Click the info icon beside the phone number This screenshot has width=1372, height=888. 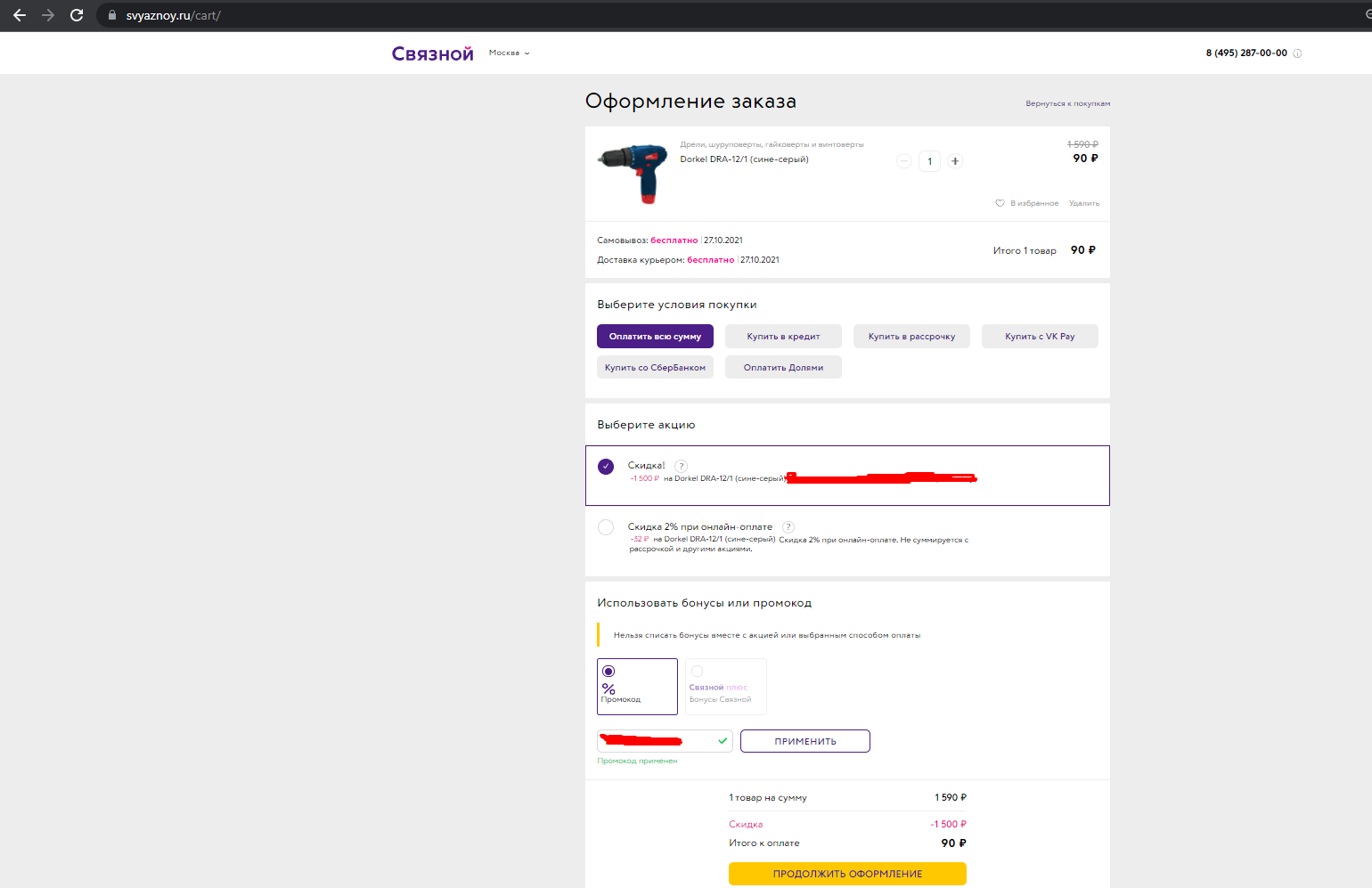click(1297, 53)
